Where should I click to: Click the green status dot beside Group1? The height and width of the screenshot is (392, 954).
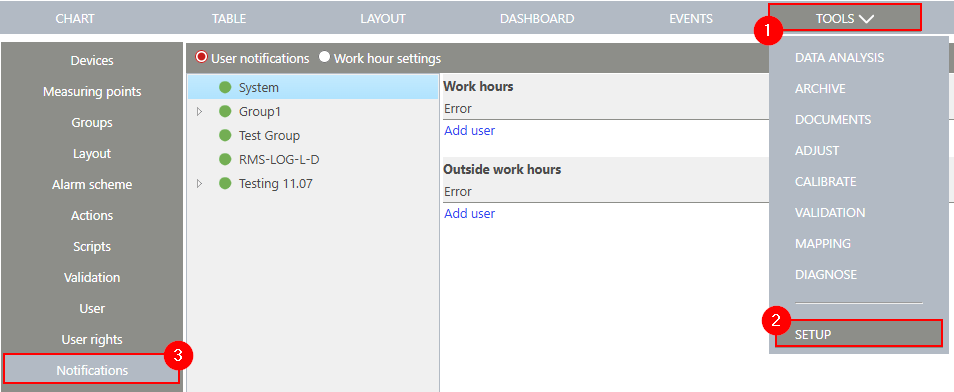(x=225, y=111)
